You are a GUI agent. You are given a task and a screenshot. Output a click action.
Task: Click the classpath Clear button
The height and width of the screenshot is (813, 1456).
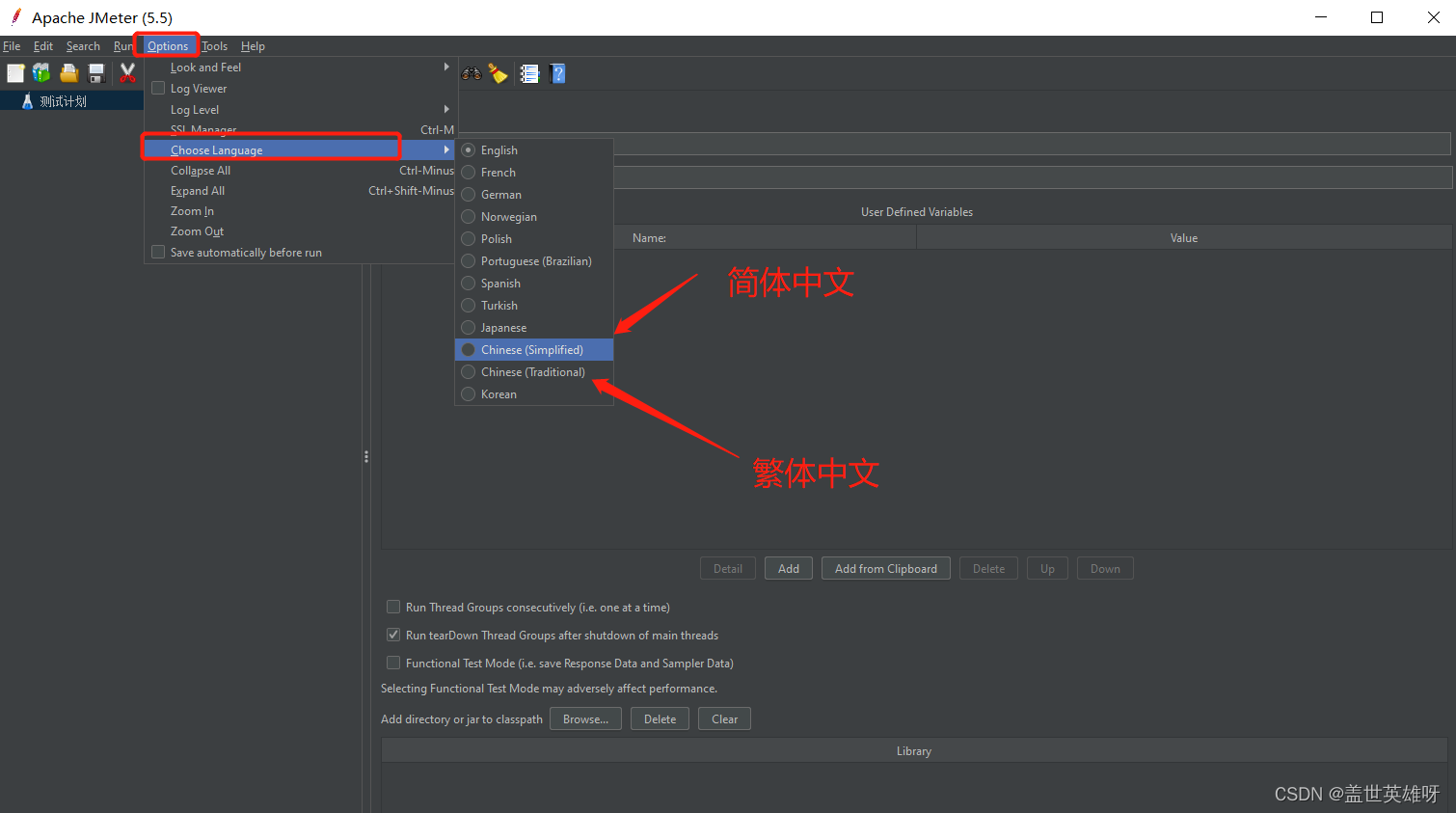(724, 718)
